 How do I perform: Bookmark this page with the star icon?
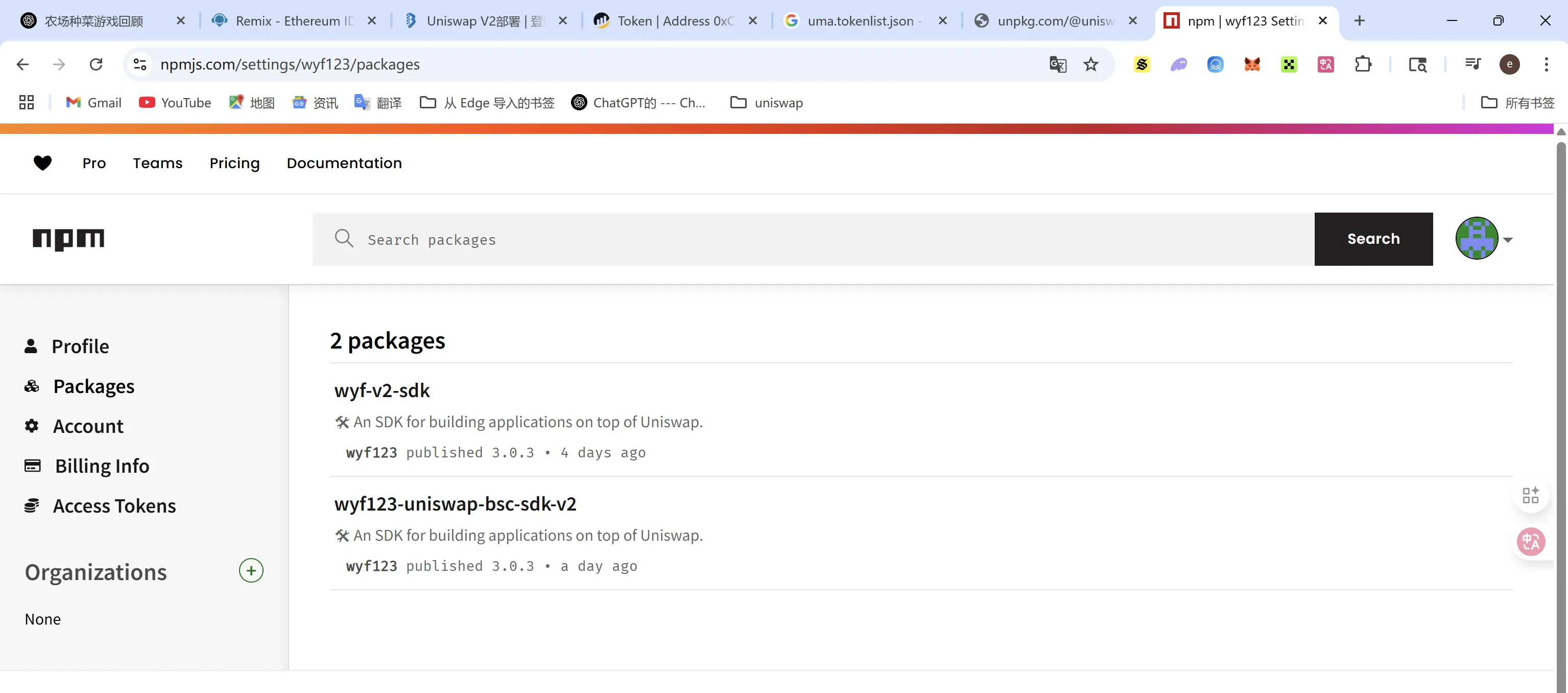(1090, 64)
